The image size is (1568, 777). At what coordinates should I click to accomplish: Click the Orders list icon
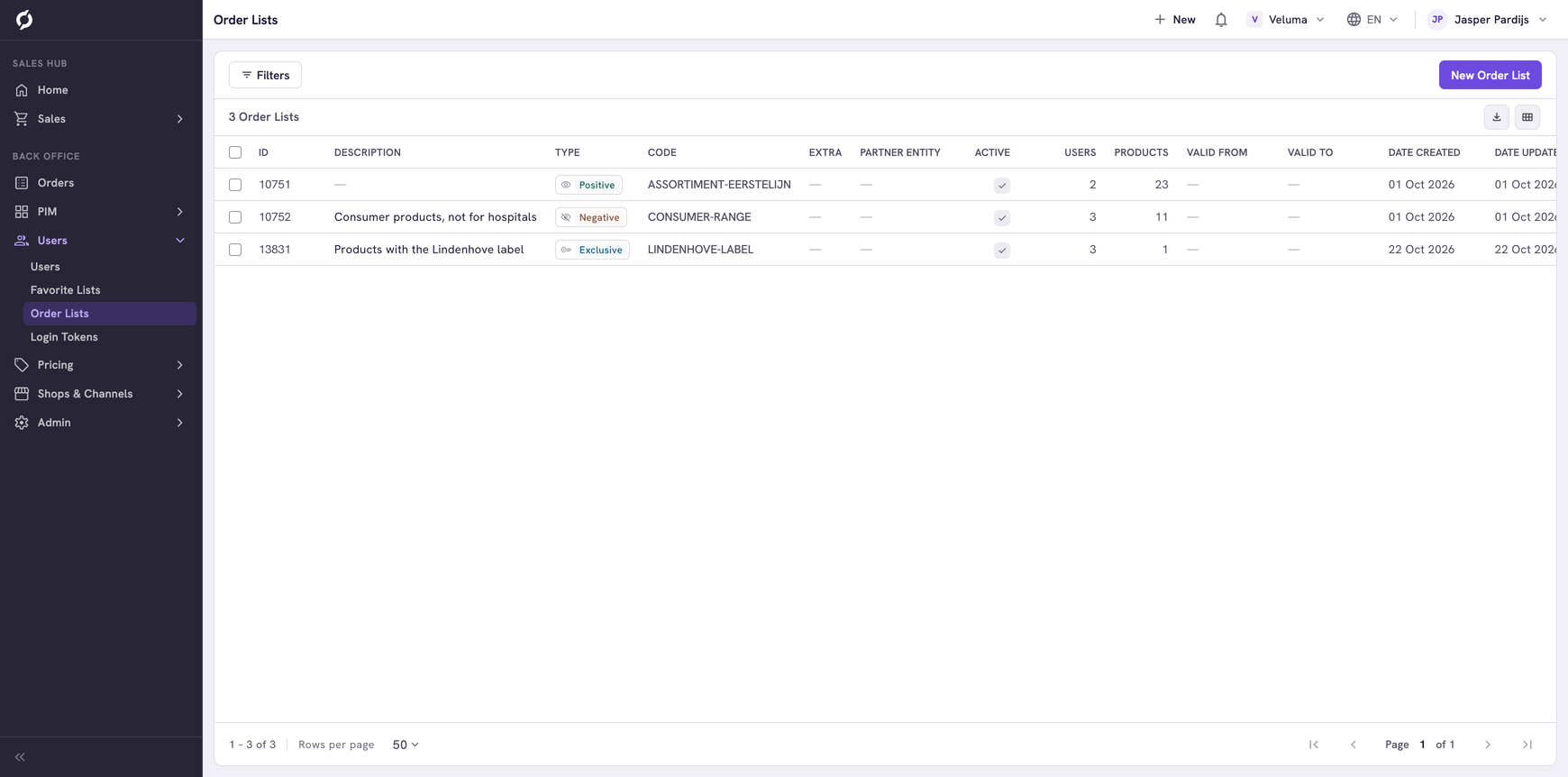tap(22, 183)
